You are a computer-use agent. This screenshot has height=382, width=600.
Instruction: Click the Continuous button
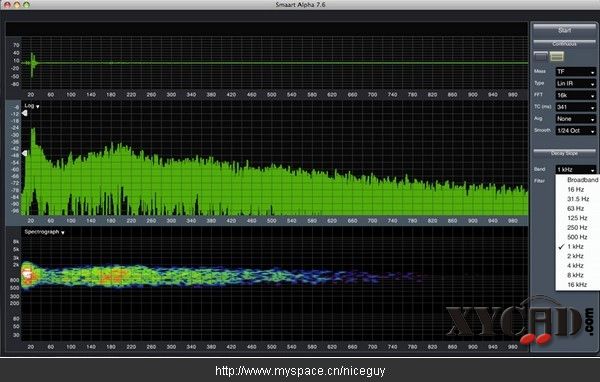tap(564, 44)
